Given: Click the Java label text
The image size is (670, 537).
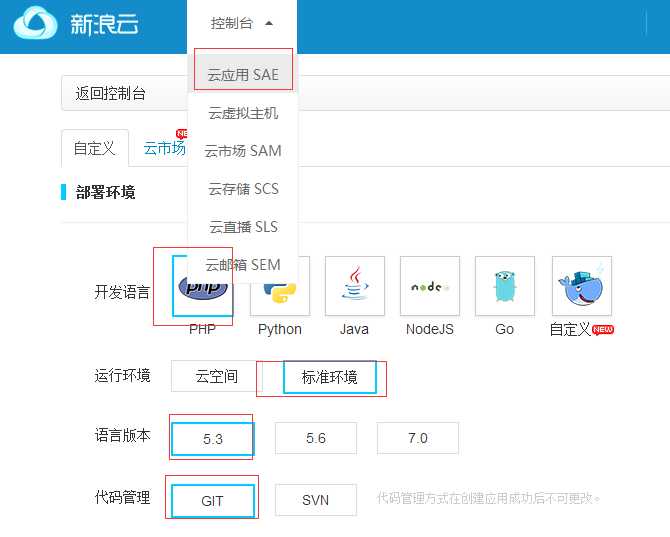Looking at the screenshot, I should pyautogui.click(x=354, y=329).
